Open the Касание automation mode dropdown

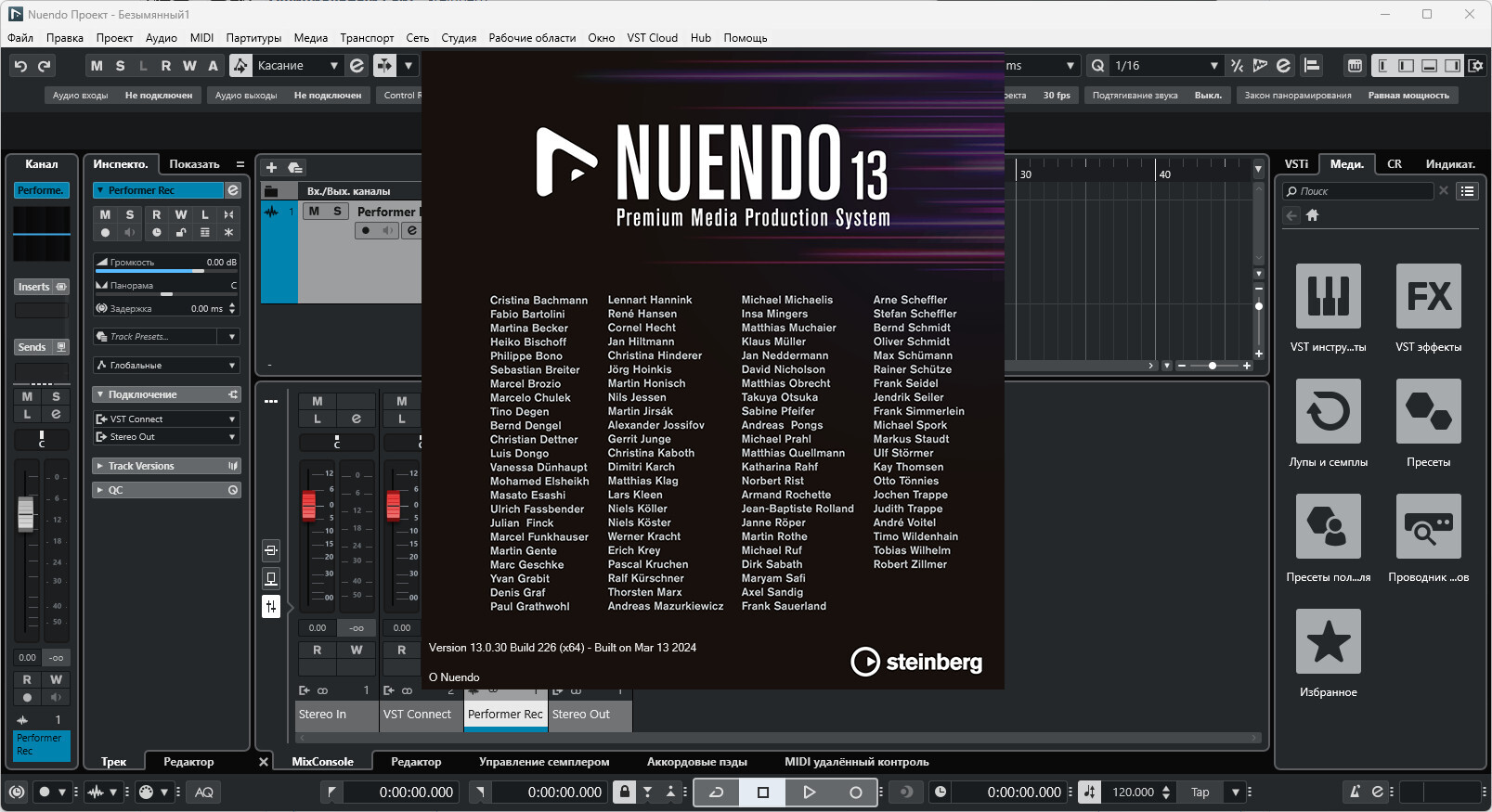coord(298,66)
